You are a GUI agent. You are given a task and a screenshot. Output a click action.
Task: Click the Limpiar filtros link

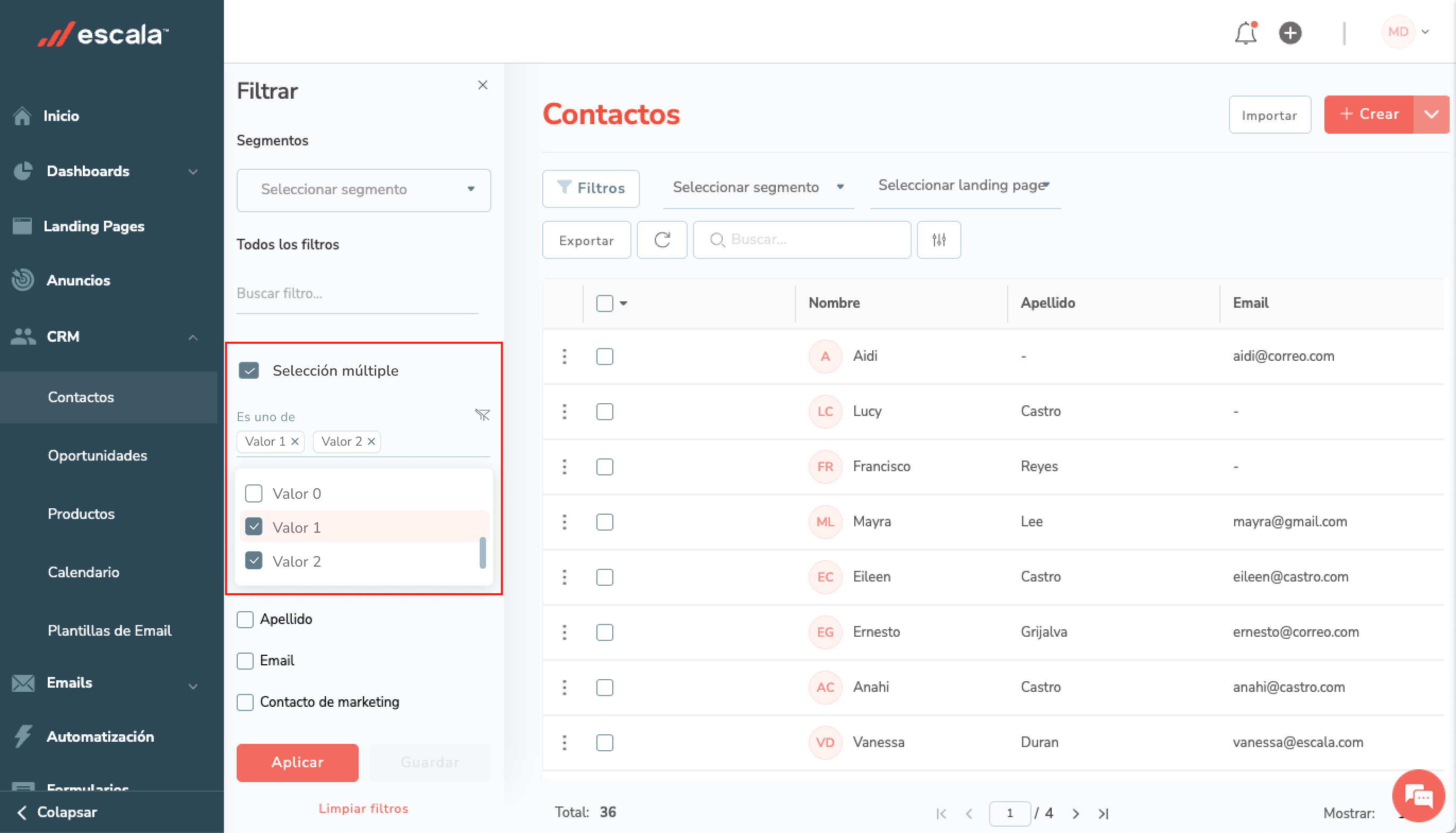coord(363,809)
